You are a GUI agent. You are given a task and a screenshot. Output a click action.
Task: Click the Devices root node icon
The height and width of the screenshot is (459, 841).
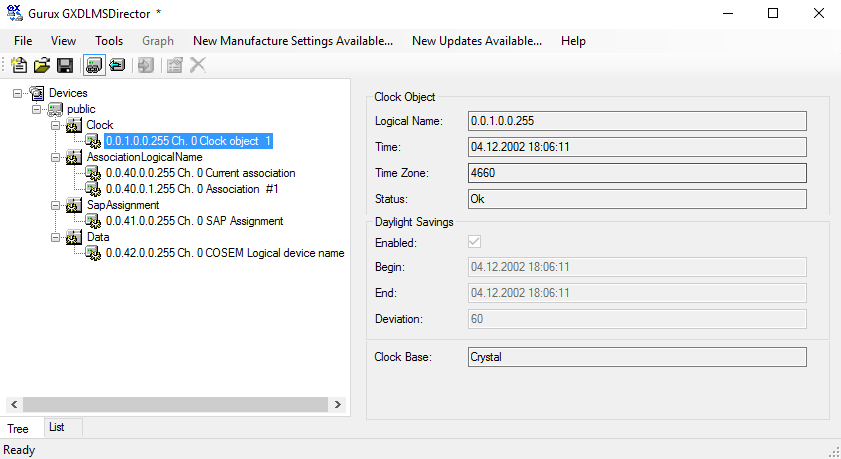tap(37, 93)
